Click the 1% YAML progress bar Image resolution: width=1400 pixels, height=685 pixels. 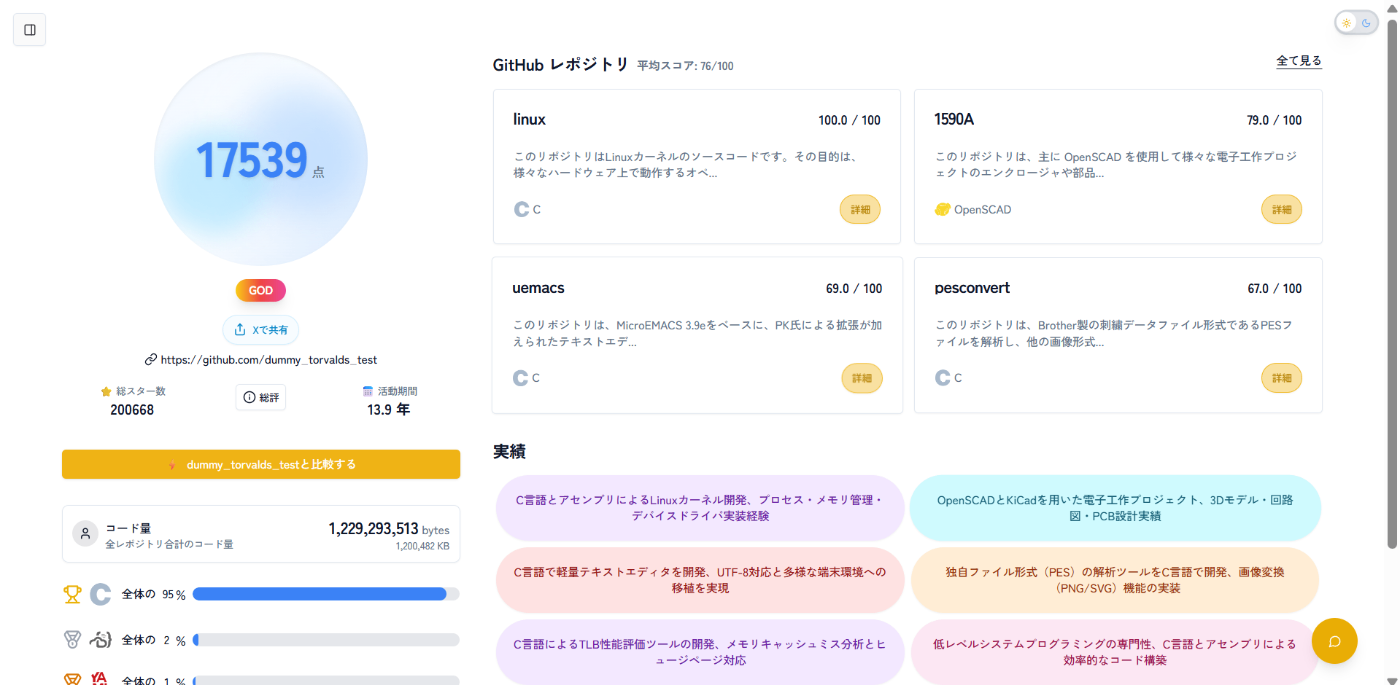tap(326, 681)
